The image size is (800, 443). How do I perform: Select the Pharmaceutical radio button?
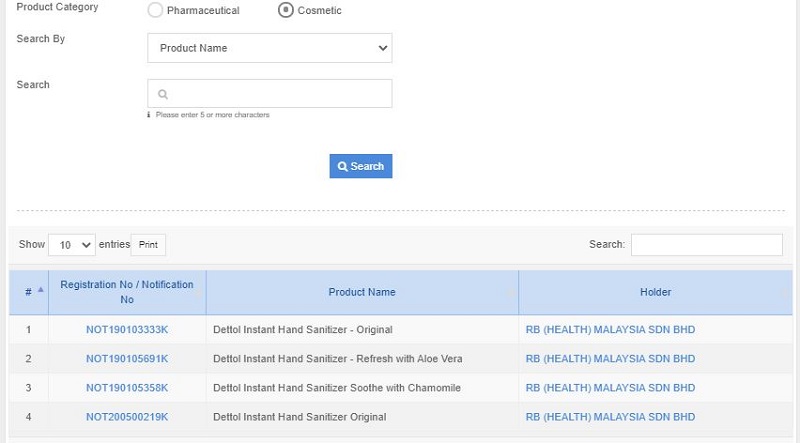pos(155,10)
